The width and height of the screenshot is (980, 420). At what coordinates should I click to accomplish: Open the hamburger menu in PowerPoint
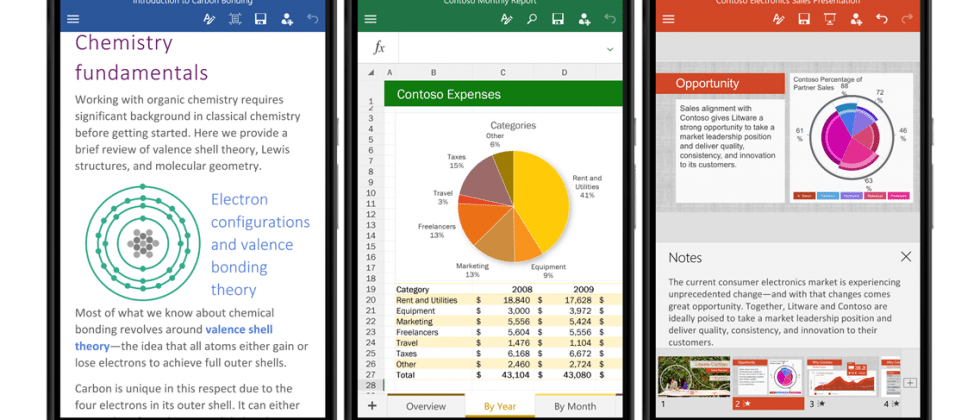[669, 19]
